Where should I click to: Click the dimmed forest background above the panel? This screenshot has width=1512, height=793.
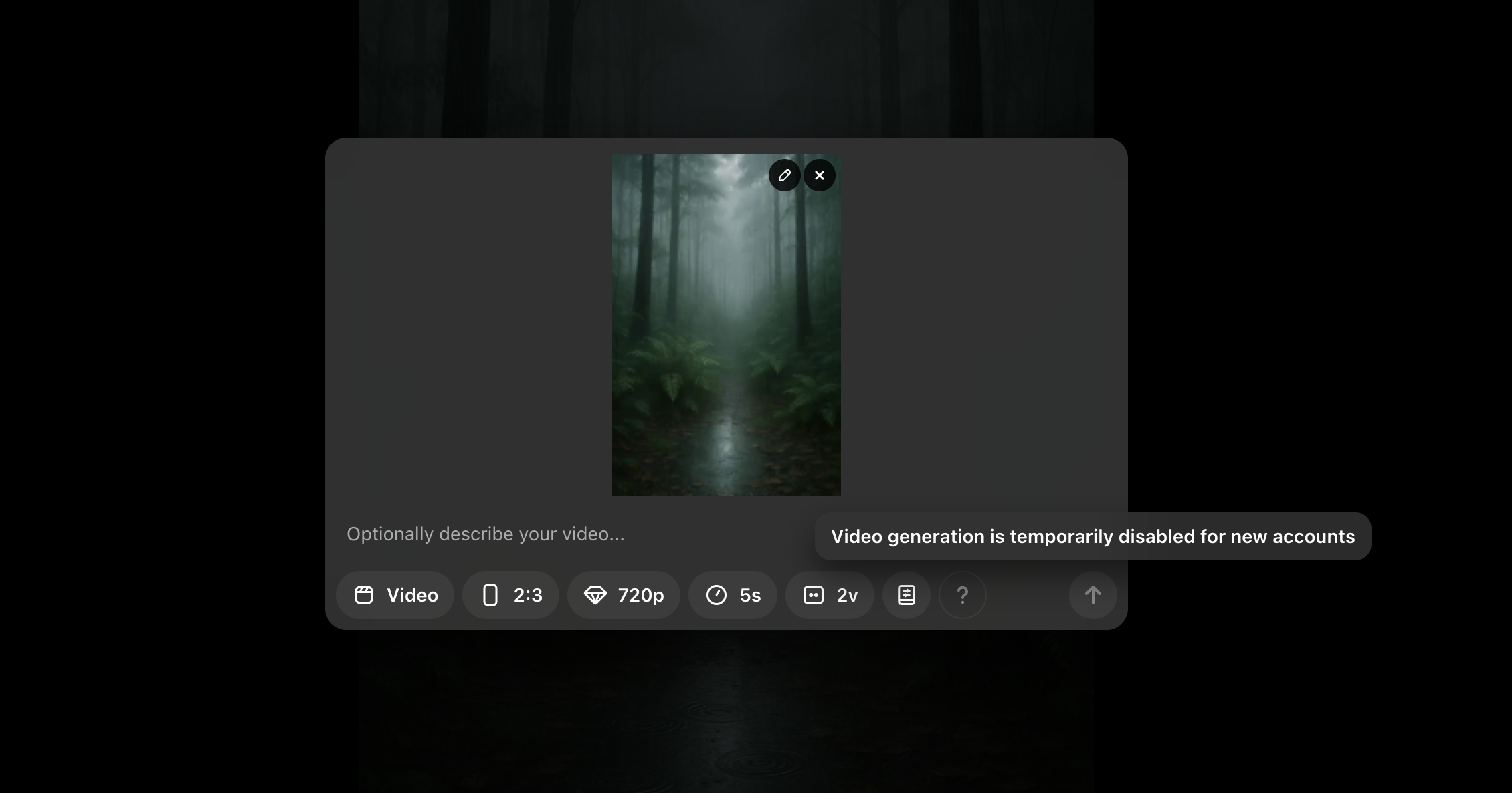pos(726,67)
